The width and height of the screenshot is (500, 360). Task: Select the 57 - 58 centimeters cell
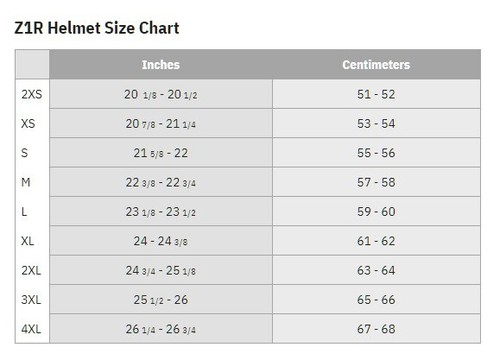tap(376, 182)
